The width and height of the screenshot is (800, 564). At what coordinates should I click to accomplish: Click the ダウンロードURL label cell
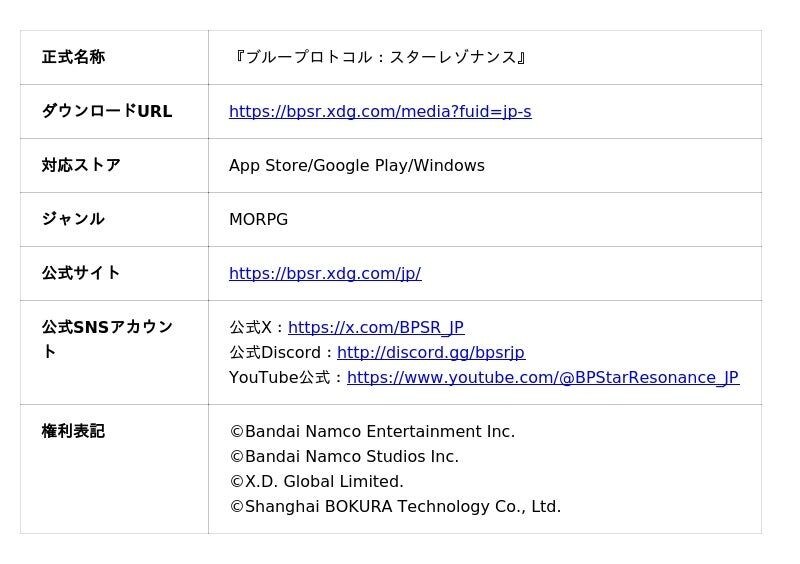click(107, 111)
